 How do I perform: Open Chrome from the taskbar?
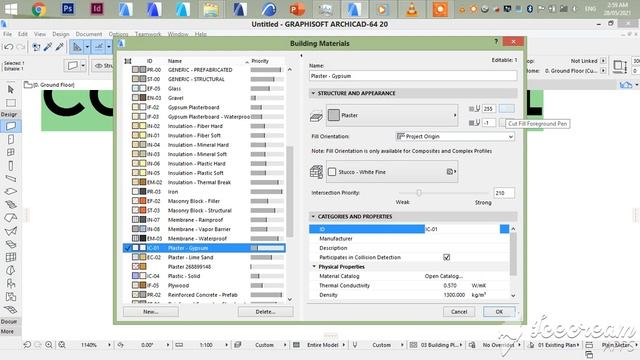[x=39, y=9]
